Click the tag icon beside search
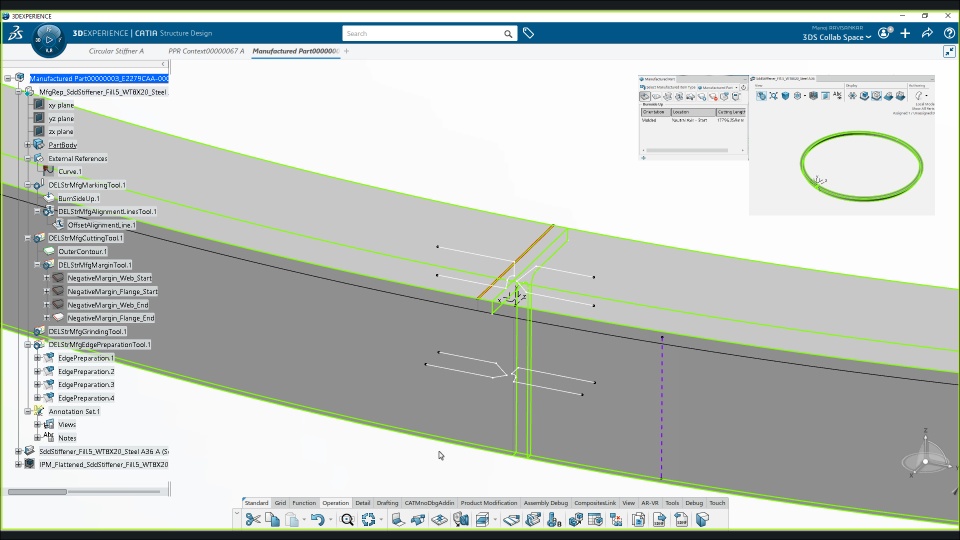 tap(528, 34)
